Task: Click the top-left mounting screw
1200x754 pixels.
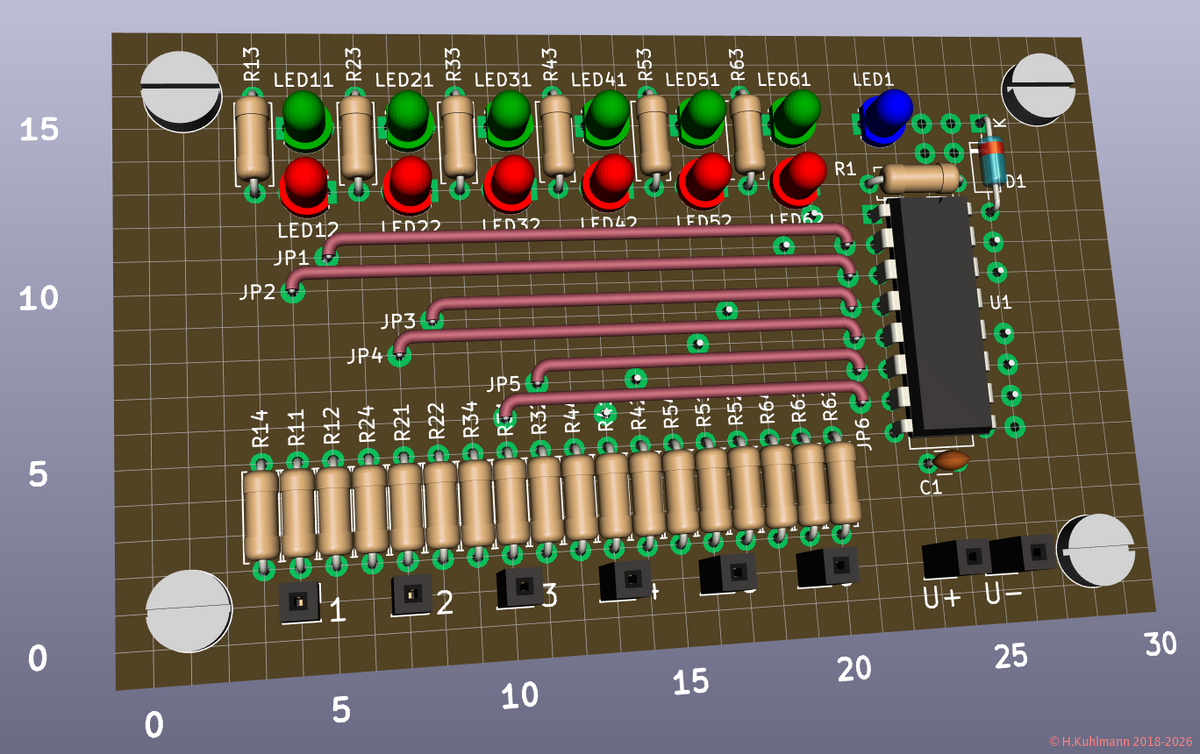Action: (x=181, y=89)
